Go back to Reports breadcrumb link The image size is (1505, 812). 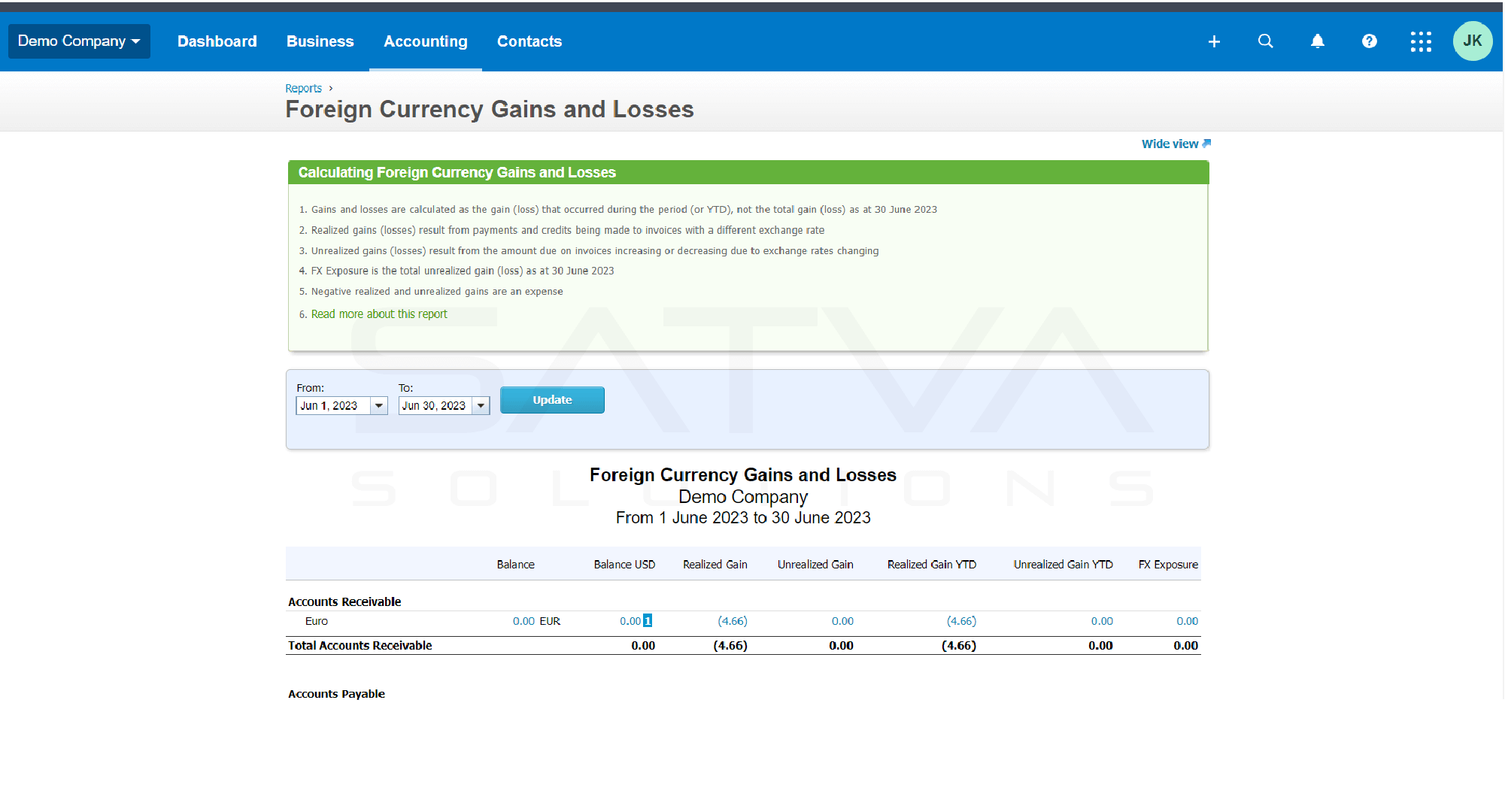click(x=303, y=88)
